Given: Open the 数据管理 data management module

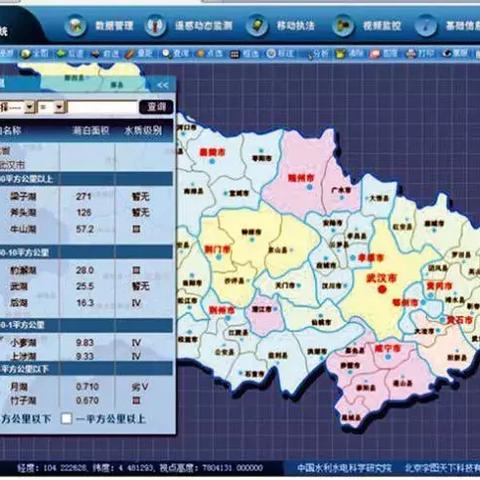Looking at the screenshot, I should pyautogui.click(x=99, y=25).
